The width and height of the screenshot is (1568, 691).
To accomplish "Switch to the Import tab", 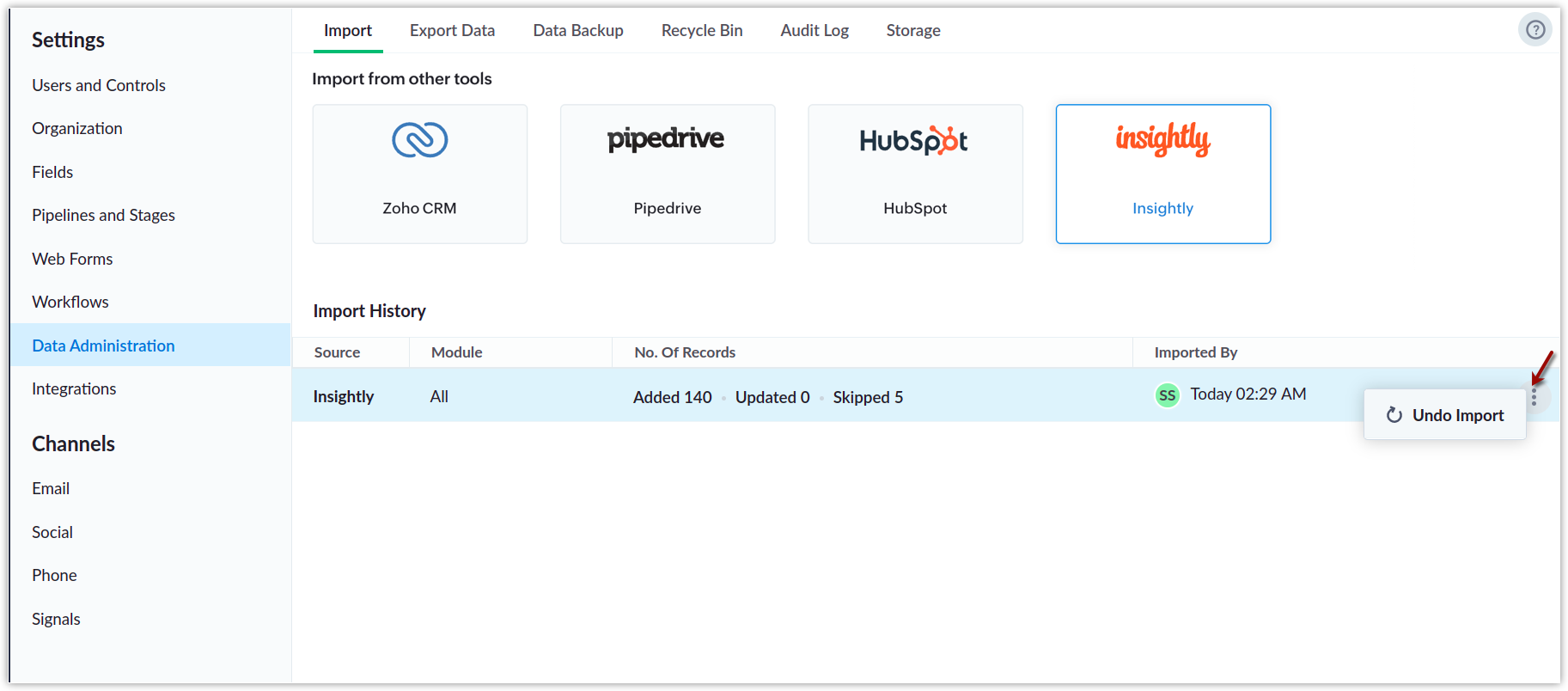I will coord(347,30).
